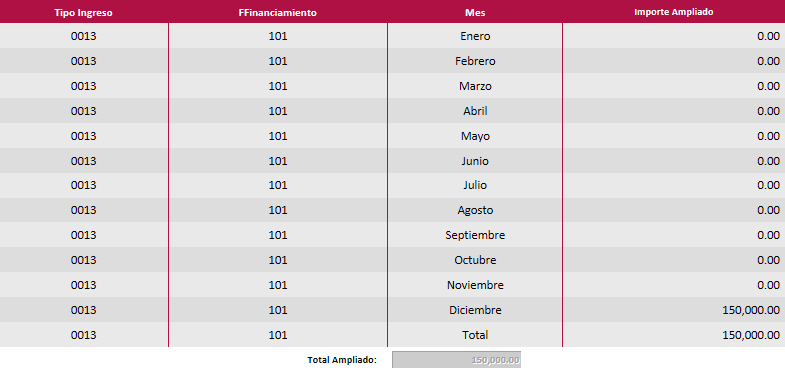Select the 101 cell in Diciembre row
The height and width of the screenshot is (370, 785).
(x=278, y=310)
